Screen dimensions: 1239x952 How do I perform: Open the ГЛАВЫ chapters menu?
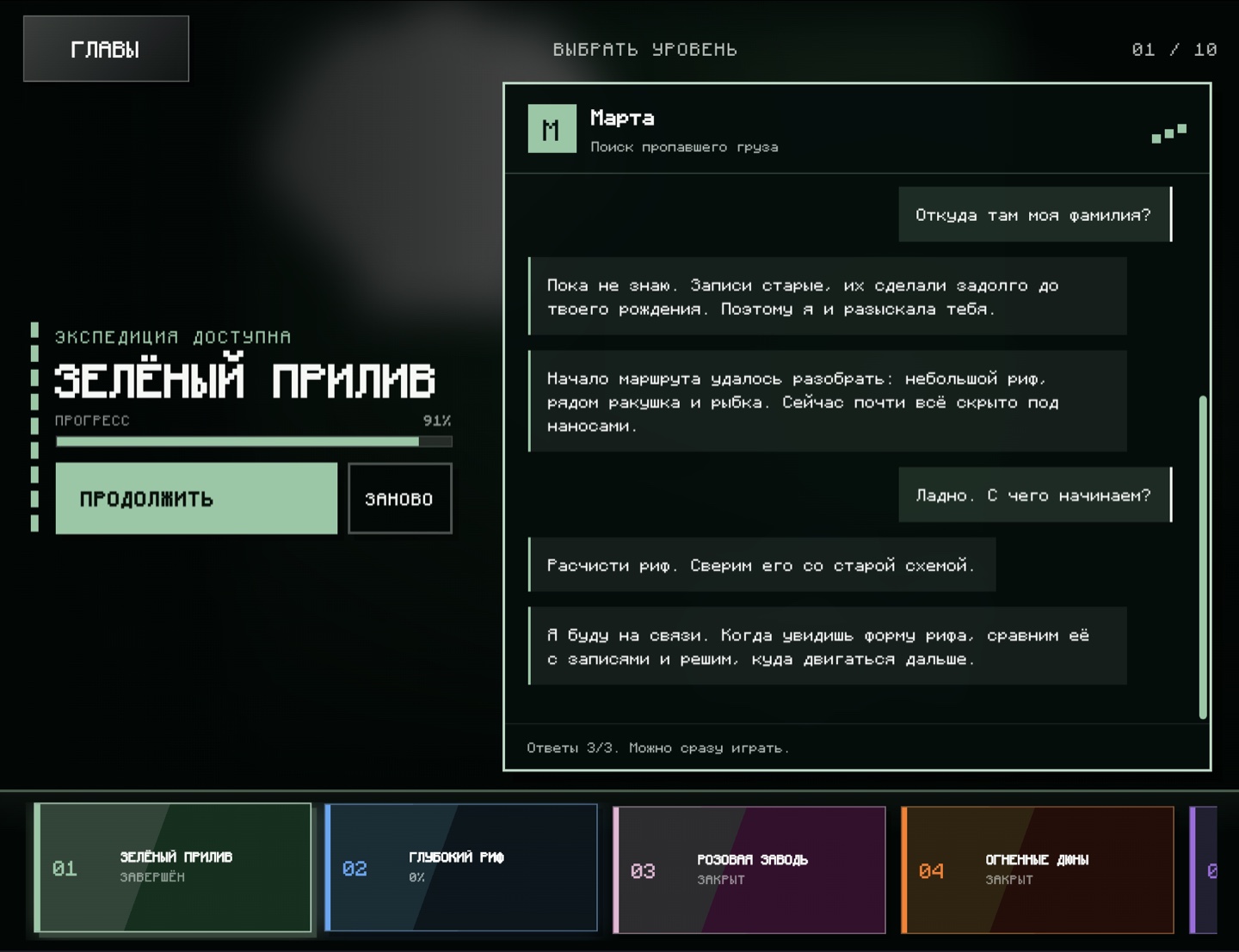106,49
